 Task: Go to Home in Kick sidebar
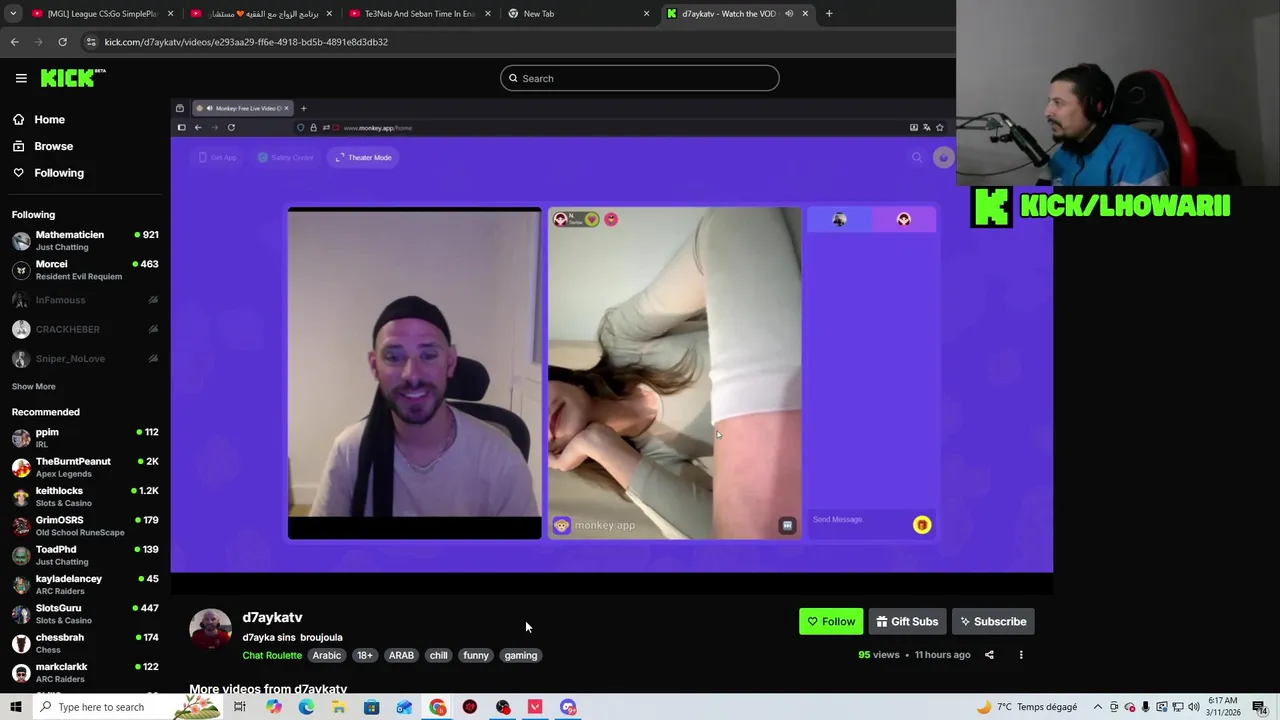pyautogui.click(x=49, y=119)
